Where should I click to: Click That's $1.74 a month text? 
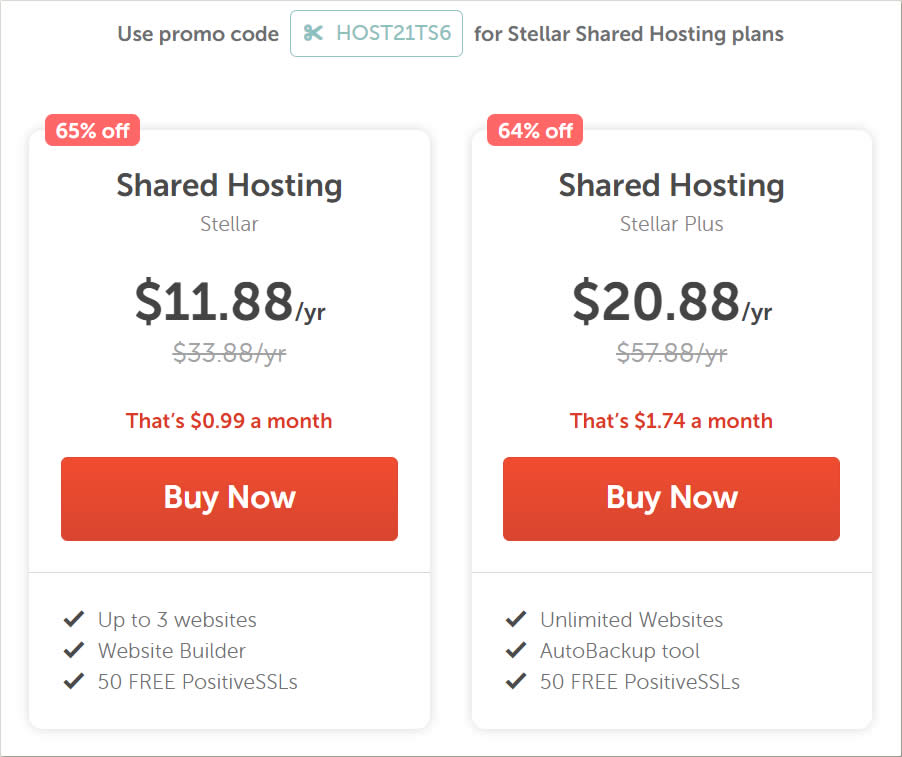pyautogui.click(x=671, y=420)
